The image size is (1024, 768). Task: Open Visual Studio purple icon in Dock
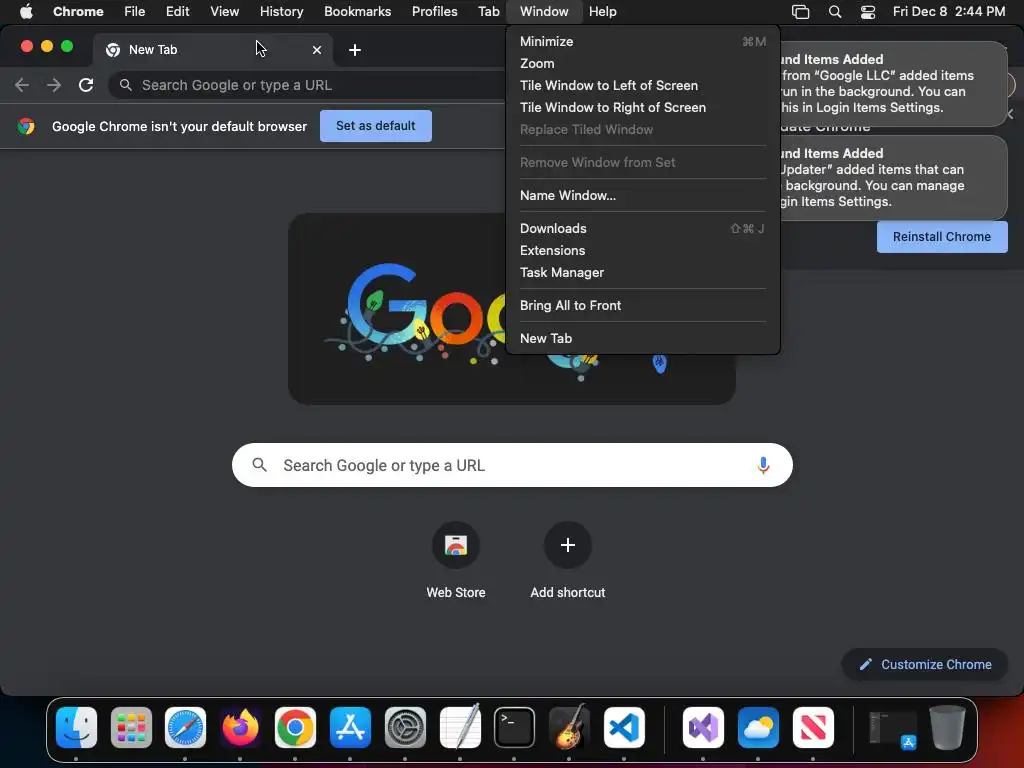pyautogui.click(x=703, y=727)
